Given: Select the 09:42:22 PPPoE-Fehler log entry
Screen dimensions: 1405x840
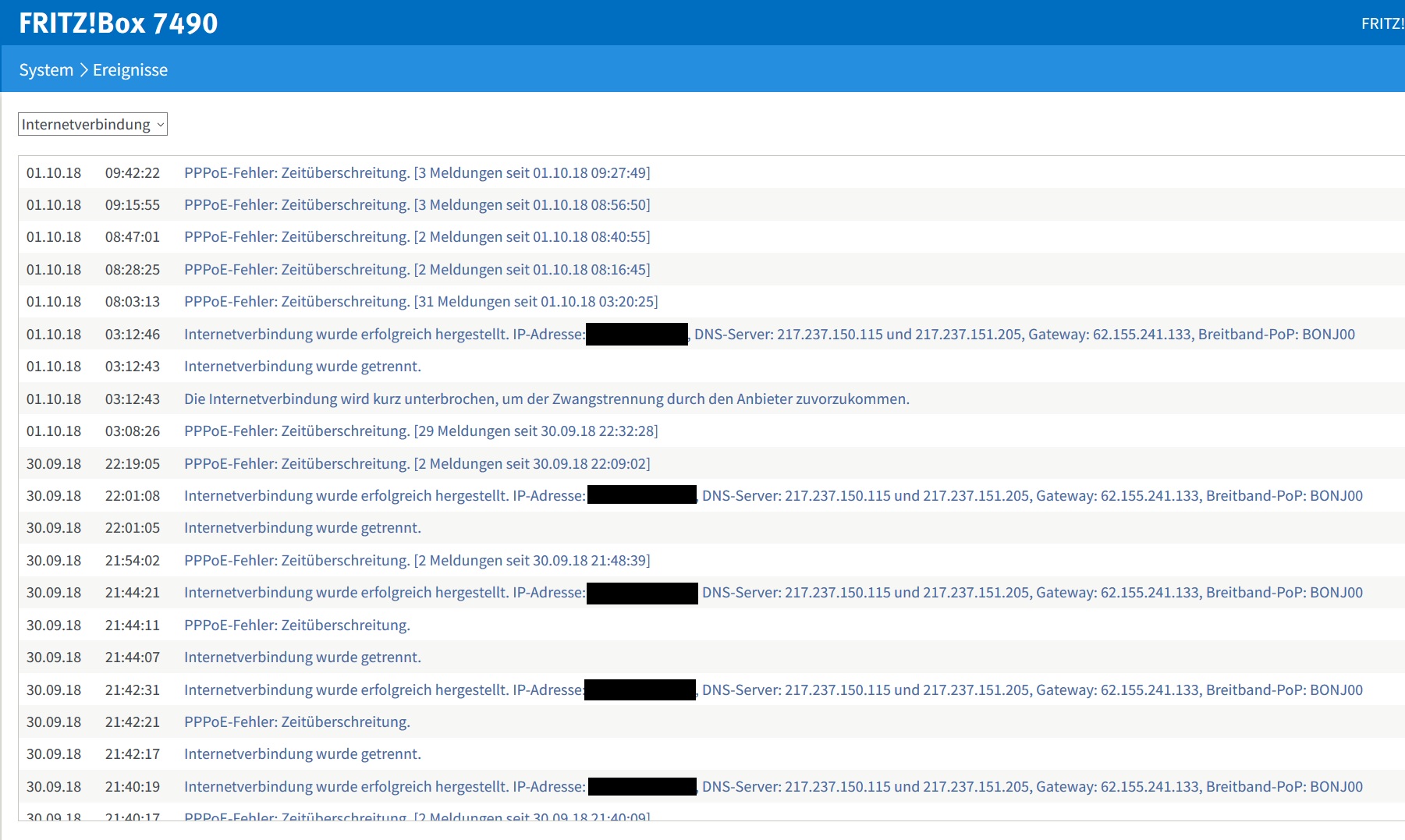Looking at the screenshot, I should (x=417, y=173).
